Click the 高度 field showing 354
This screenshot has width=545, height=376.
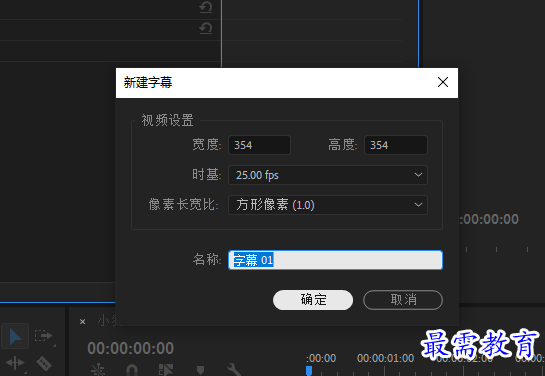click(x=396, y=145)
